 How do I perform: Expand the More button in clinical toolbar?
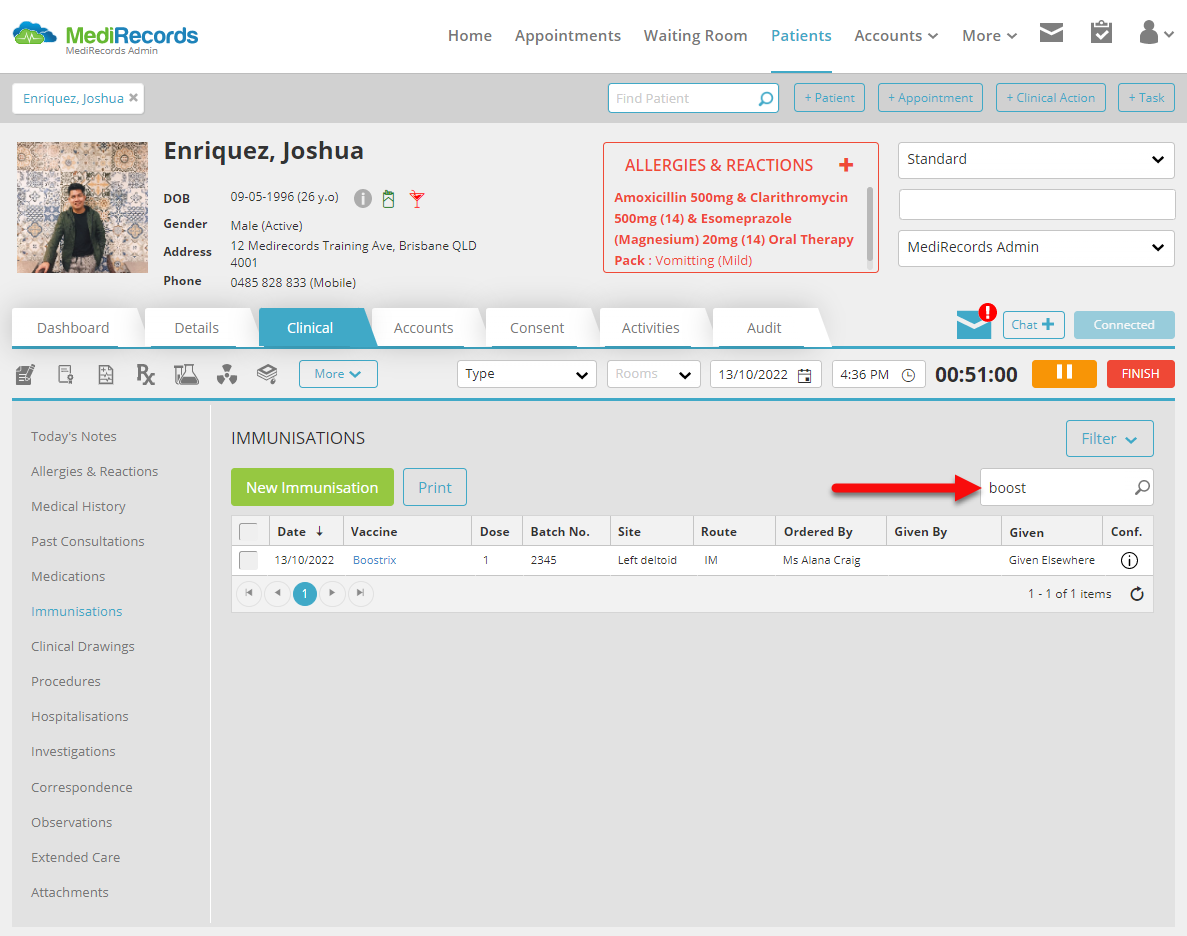click(338, 374)
